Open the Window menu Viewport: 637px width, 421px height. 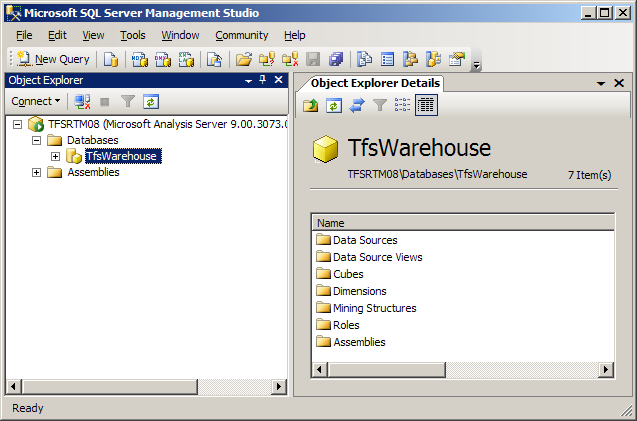pyautogui.click(x=180, y=35)
